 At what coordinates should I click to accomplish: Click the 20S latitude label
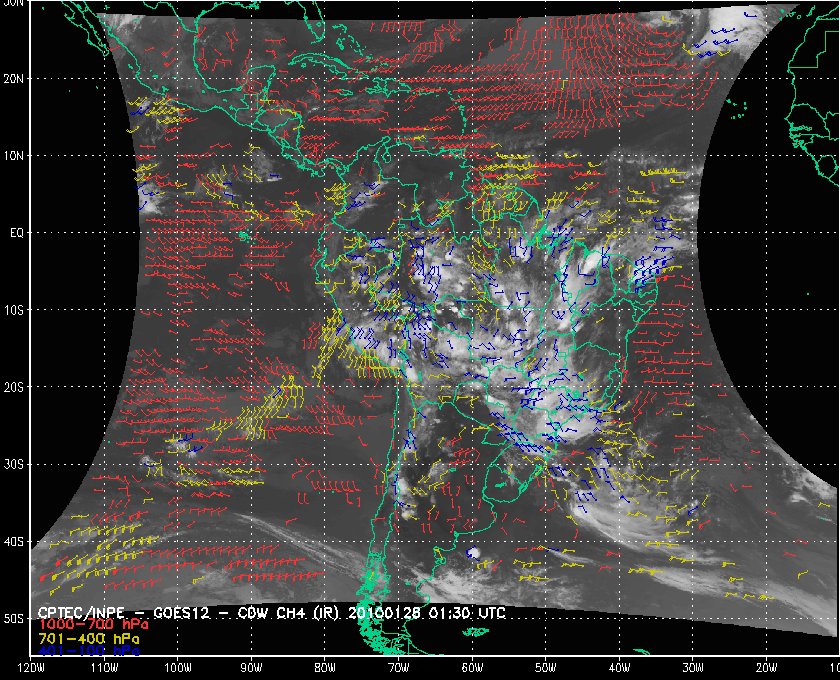click(x=13, y=387)
